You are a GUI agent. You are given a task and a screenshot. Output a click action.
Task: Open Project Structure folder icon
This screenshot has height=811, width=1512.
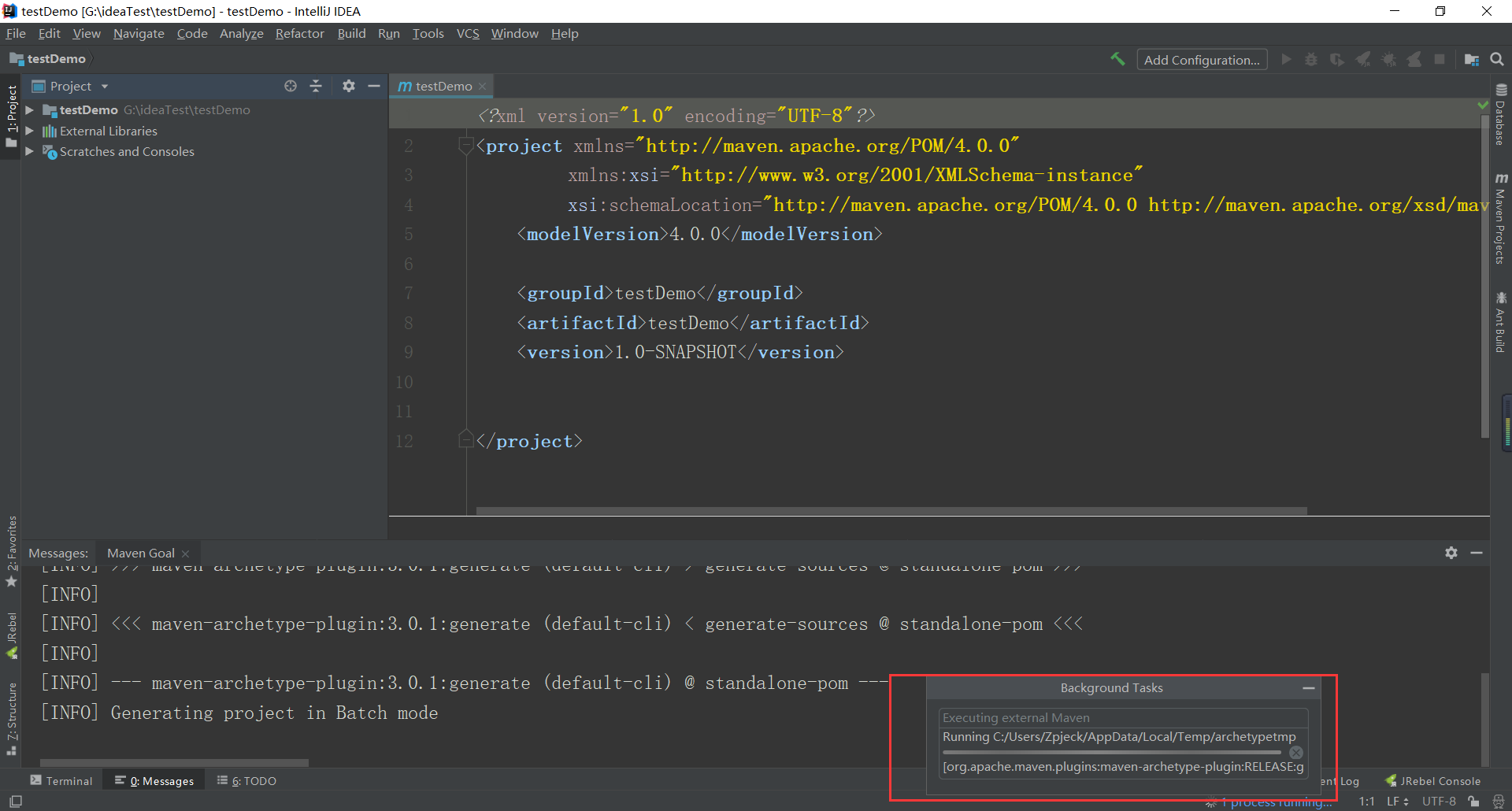(x=1471, y=59)
